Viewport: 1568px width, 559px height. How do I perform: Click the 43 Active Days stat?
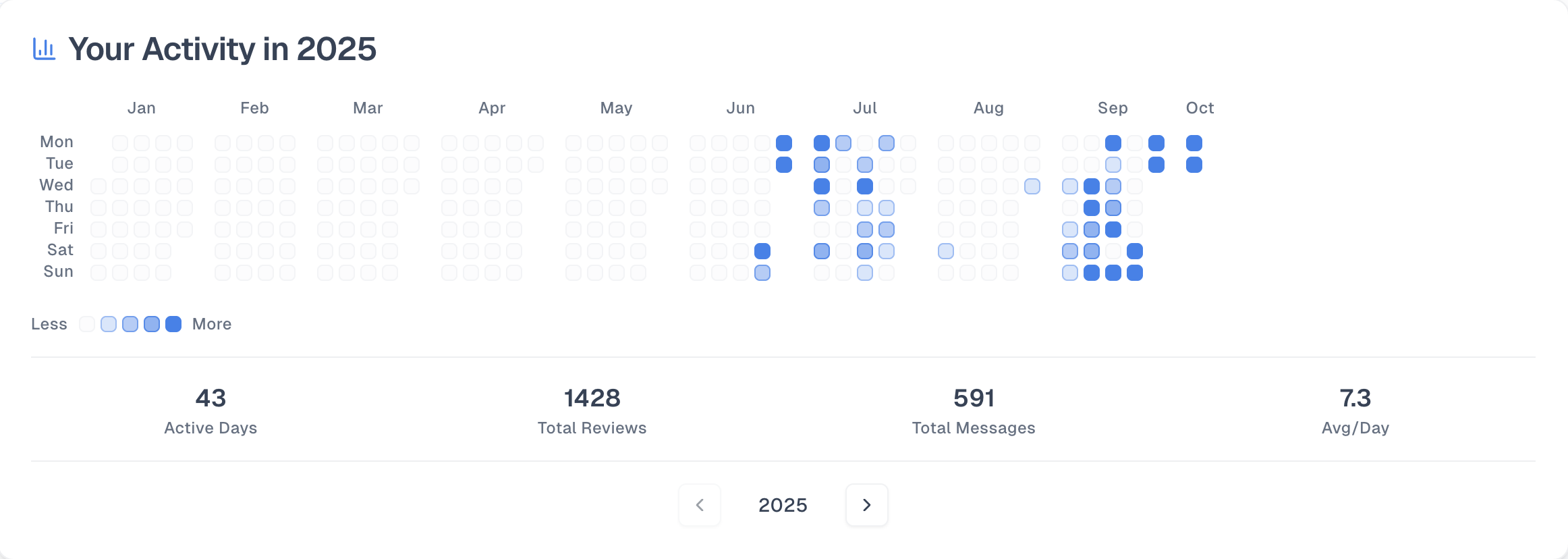tap(210, 398)
